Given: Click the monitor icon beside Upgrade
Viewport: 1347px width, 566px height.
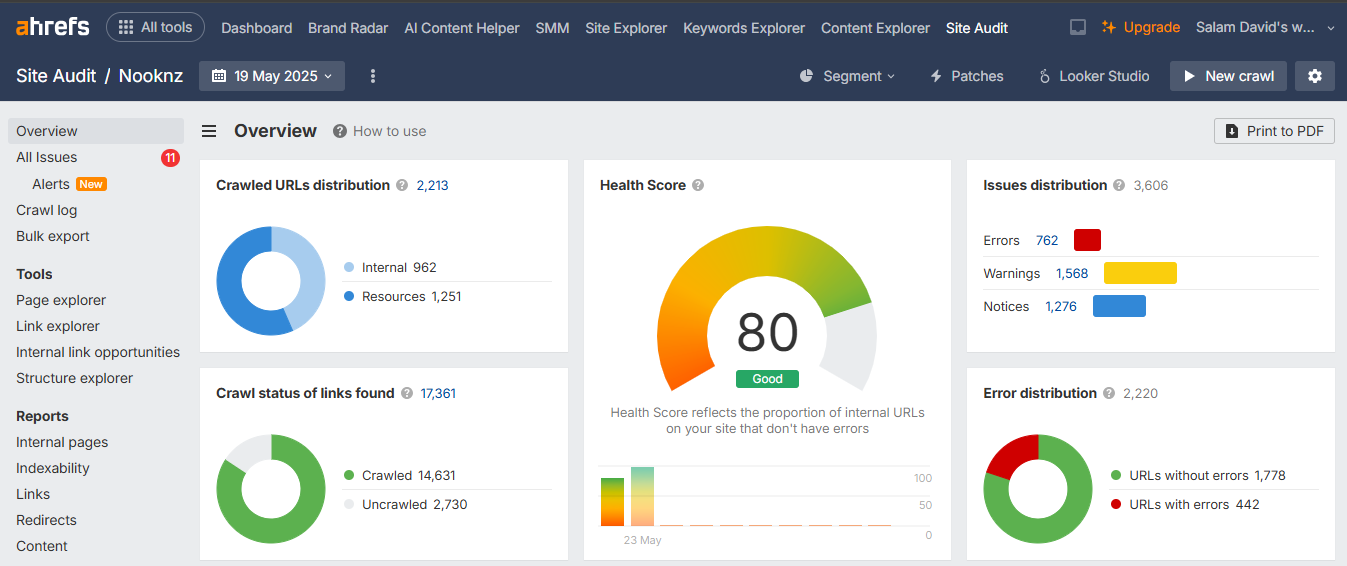Looking at the screenshot, I should (x=1078, y=28).
